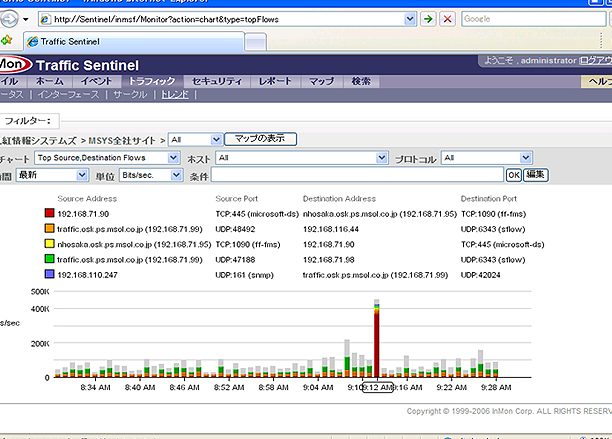Click the Source Port column header
The width and height of the screenshot is (612, 439).
coord(237,199)
